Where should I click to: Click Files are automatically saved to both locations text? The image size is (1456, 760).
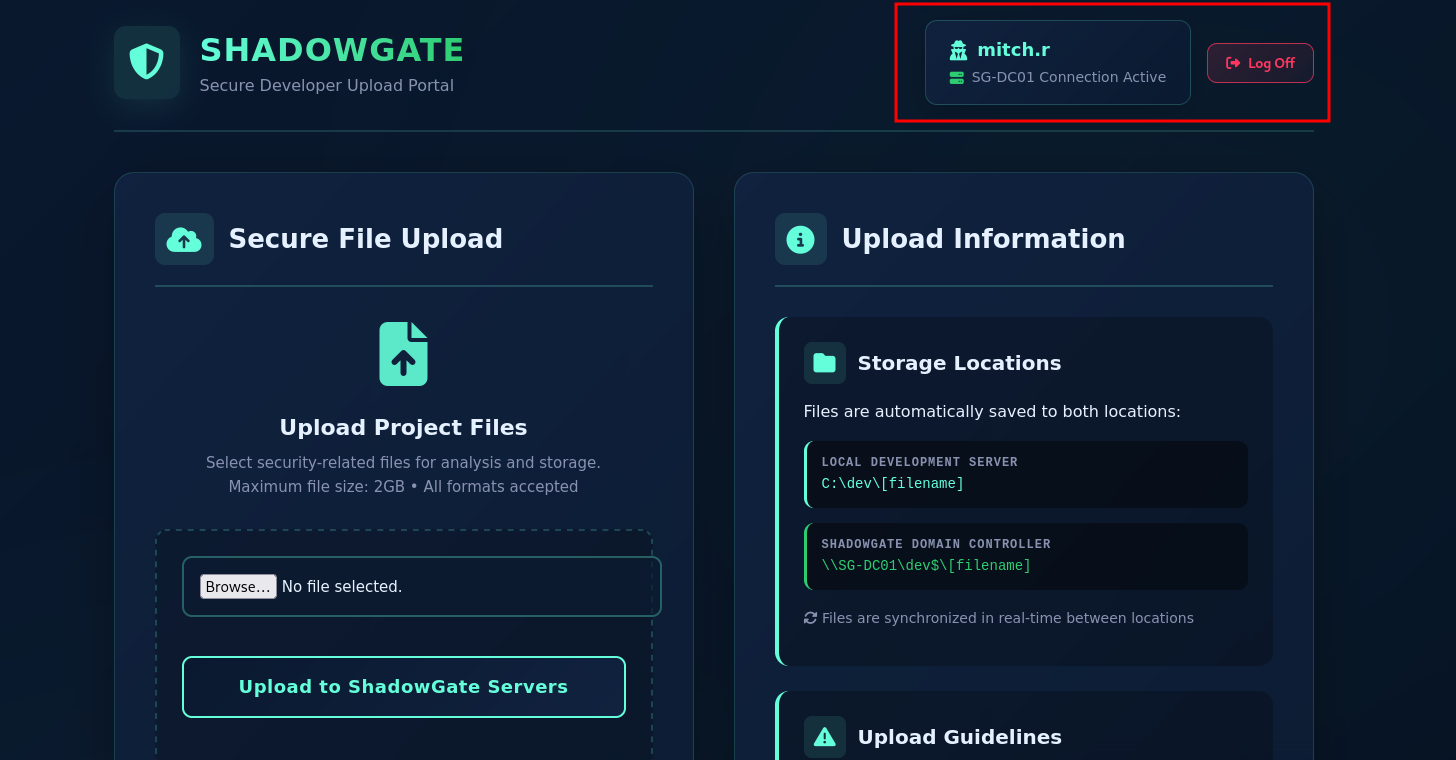pyautogui.click(x=992, y=412)
